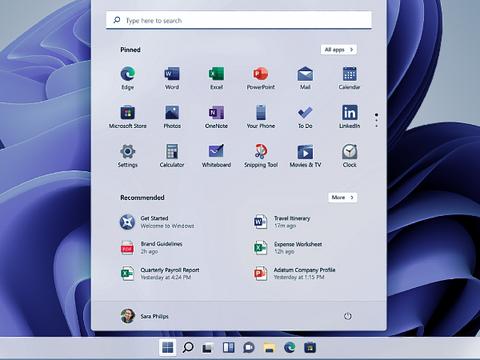Open the Photos app
The width and height of the screenshot is (480, 360).
(x=172, y=117)
